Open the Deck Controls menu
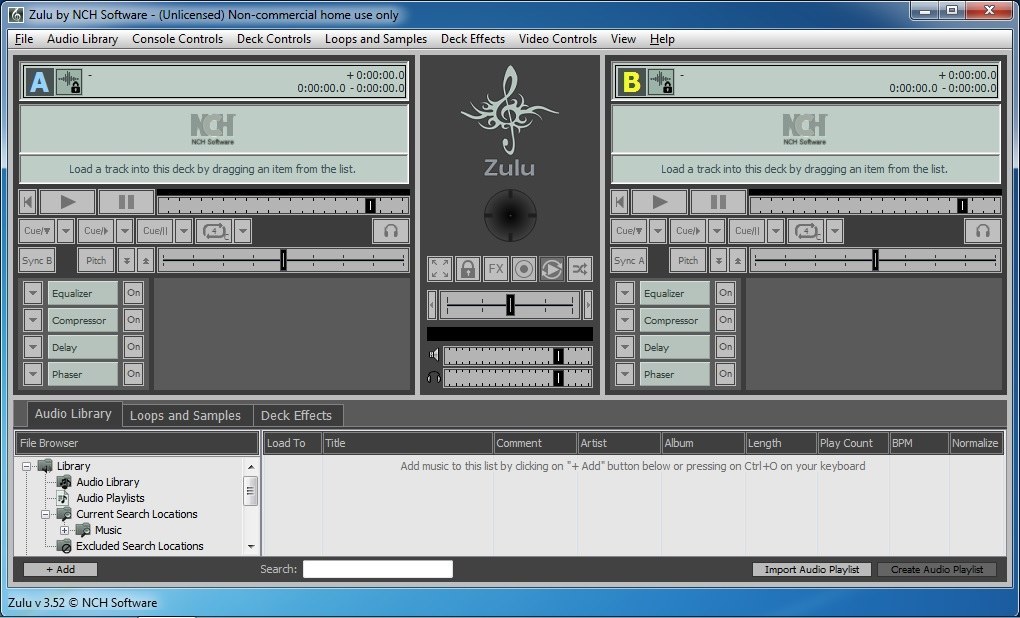Image resolution: width=1020 pixels, height=618 pixels. (x=273, y=39)
